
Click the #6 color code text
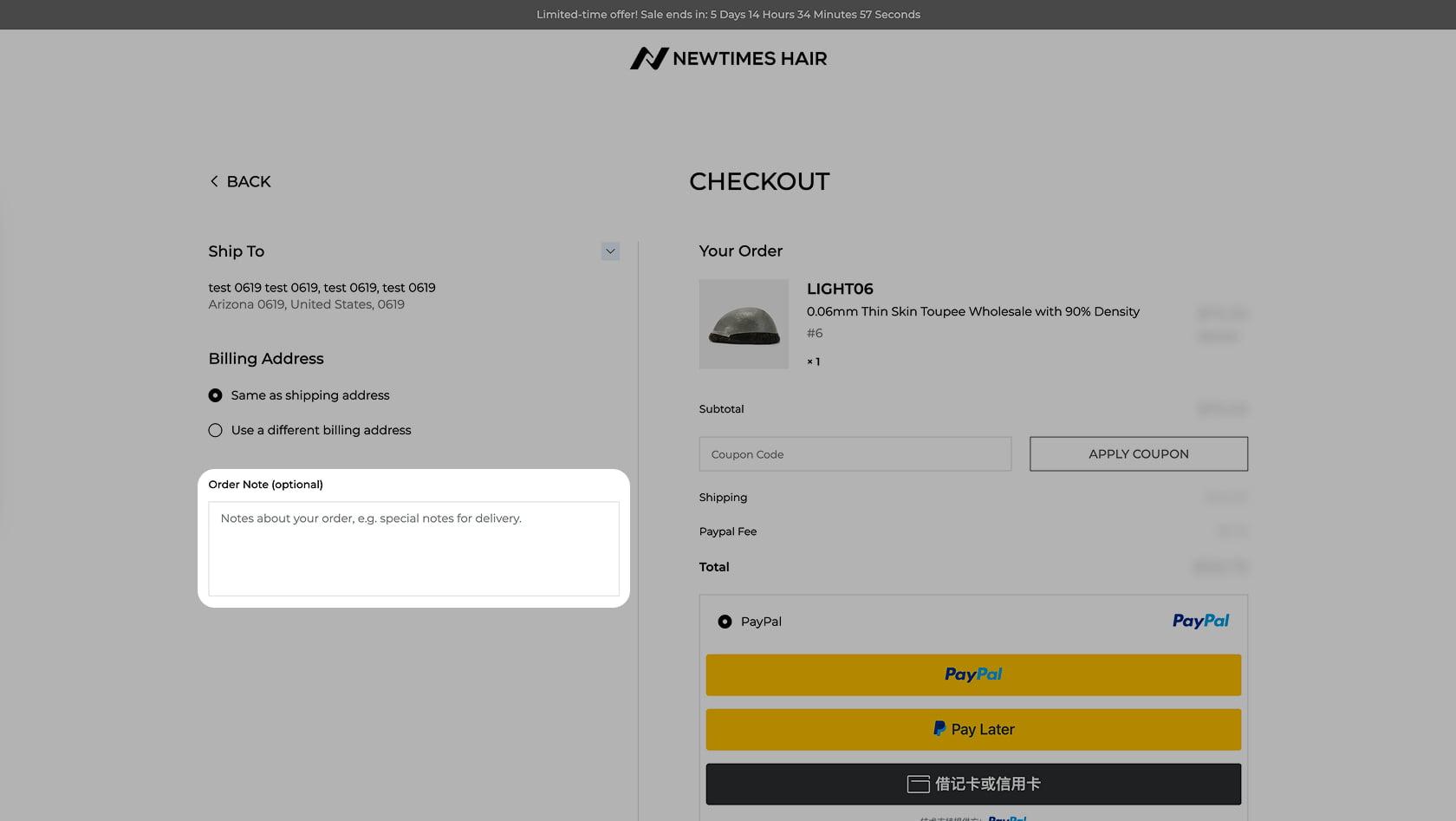click(815, 333)
